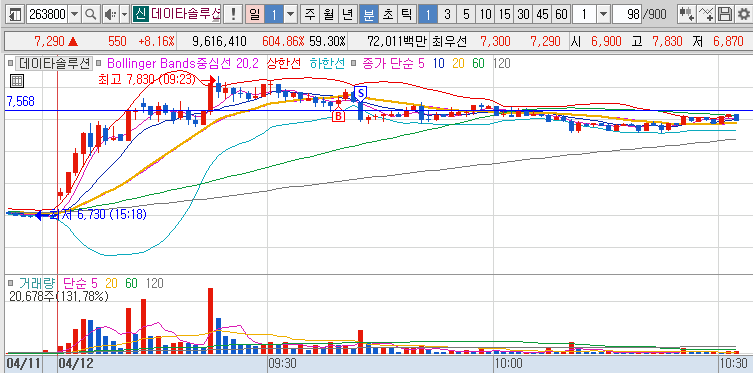The image size is (753, 373).
Task: Click the volume value 9,616,410
Action: point(219,41)
